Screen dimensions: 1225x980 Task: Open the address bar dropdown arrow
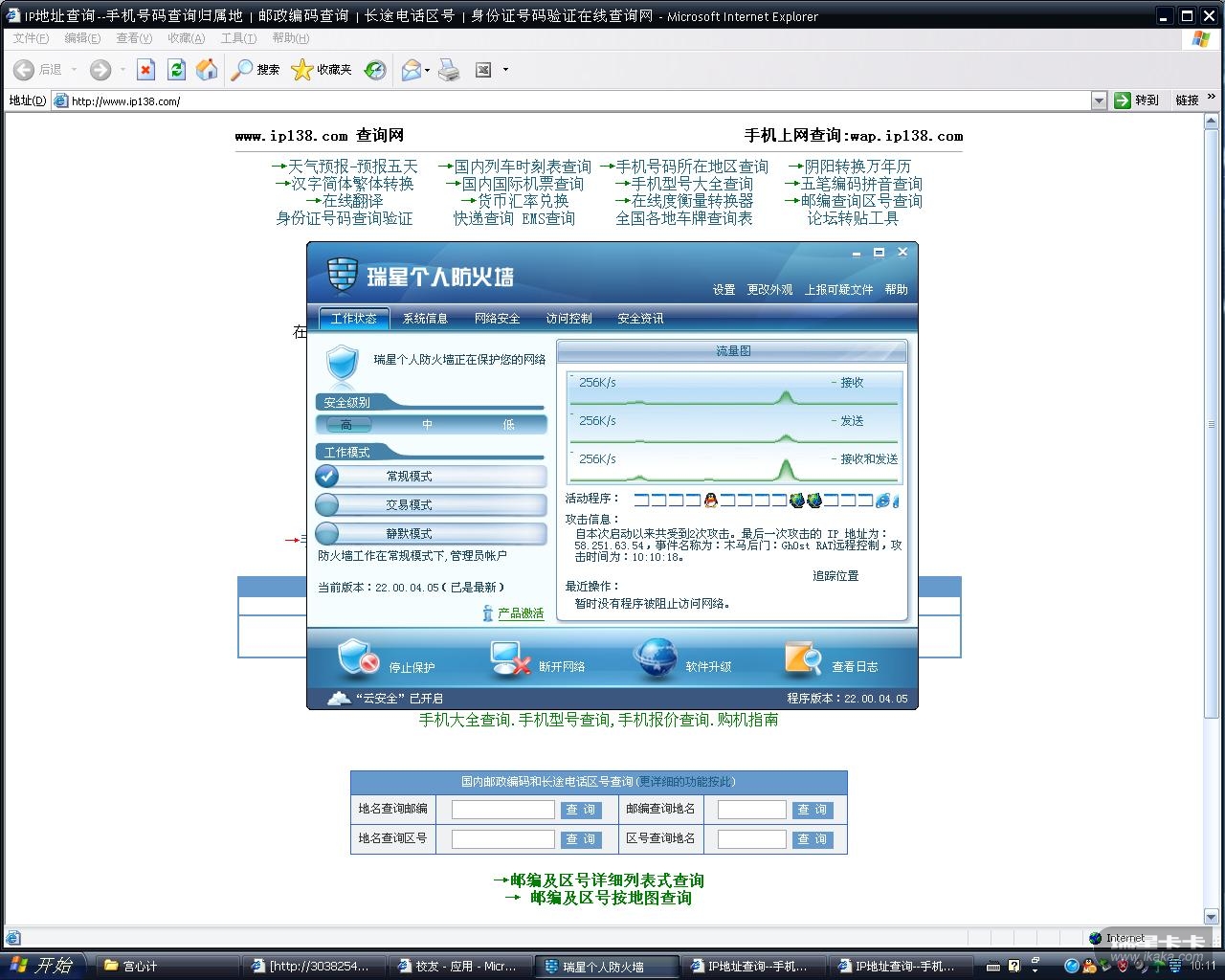pos(1100,100)
